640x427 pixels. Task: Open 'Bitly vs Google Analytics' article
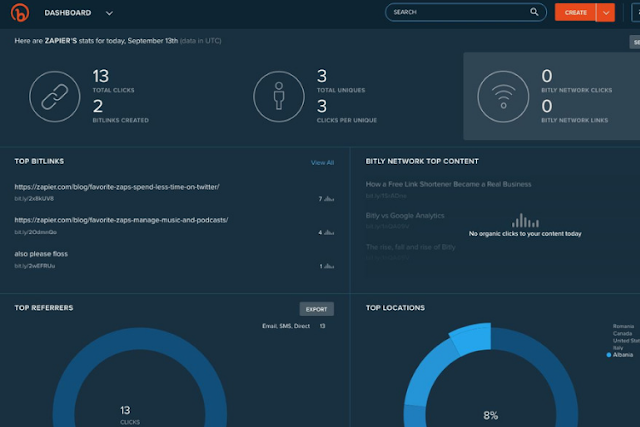click(x=405, y=216)
